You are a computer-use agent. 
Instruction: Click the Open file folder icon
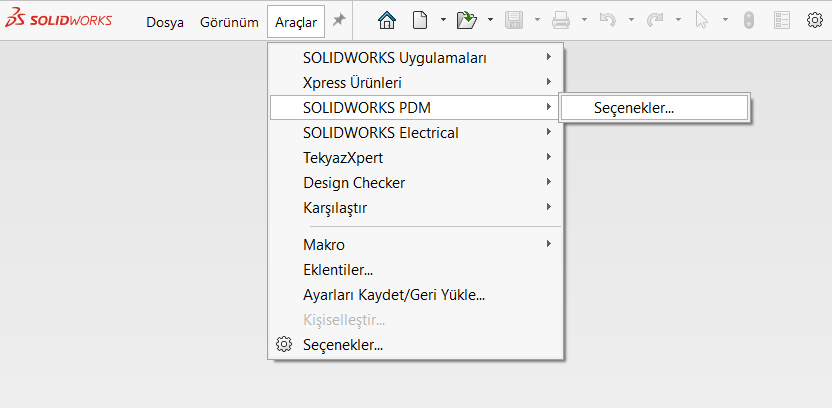pos(467,20)
